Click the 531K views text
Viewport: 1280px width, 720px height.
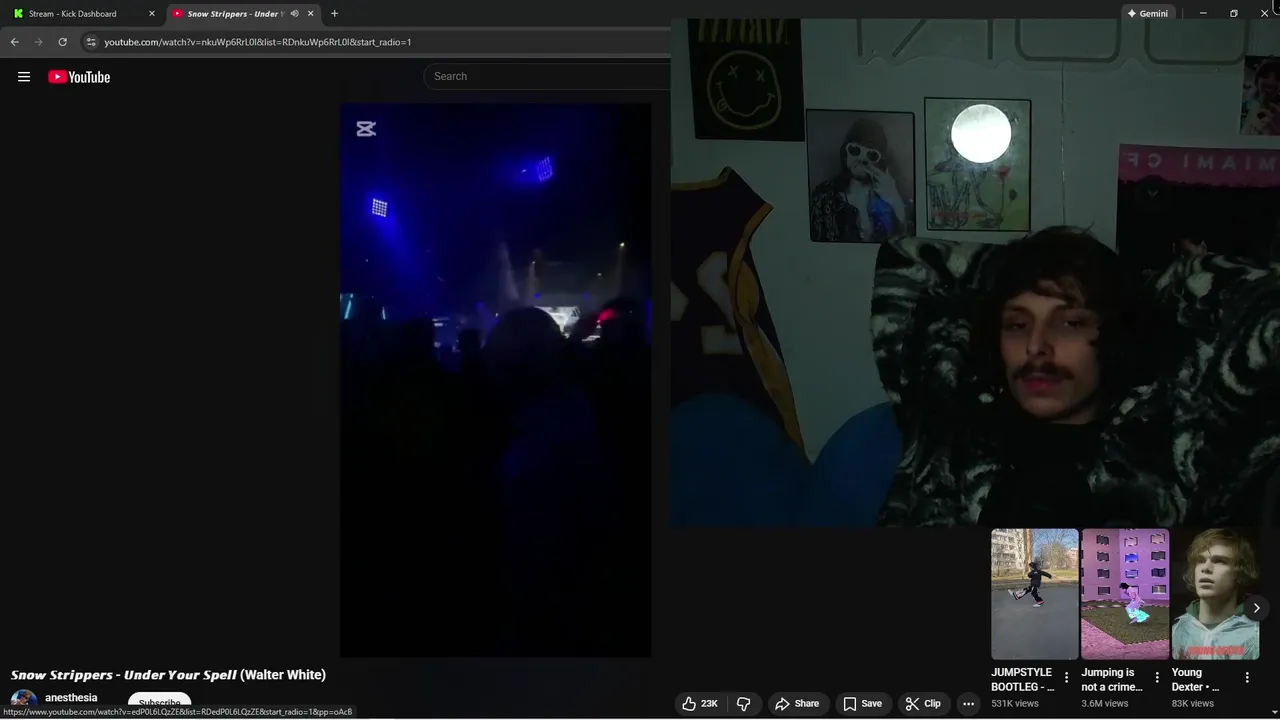[x=1015, y=704]
